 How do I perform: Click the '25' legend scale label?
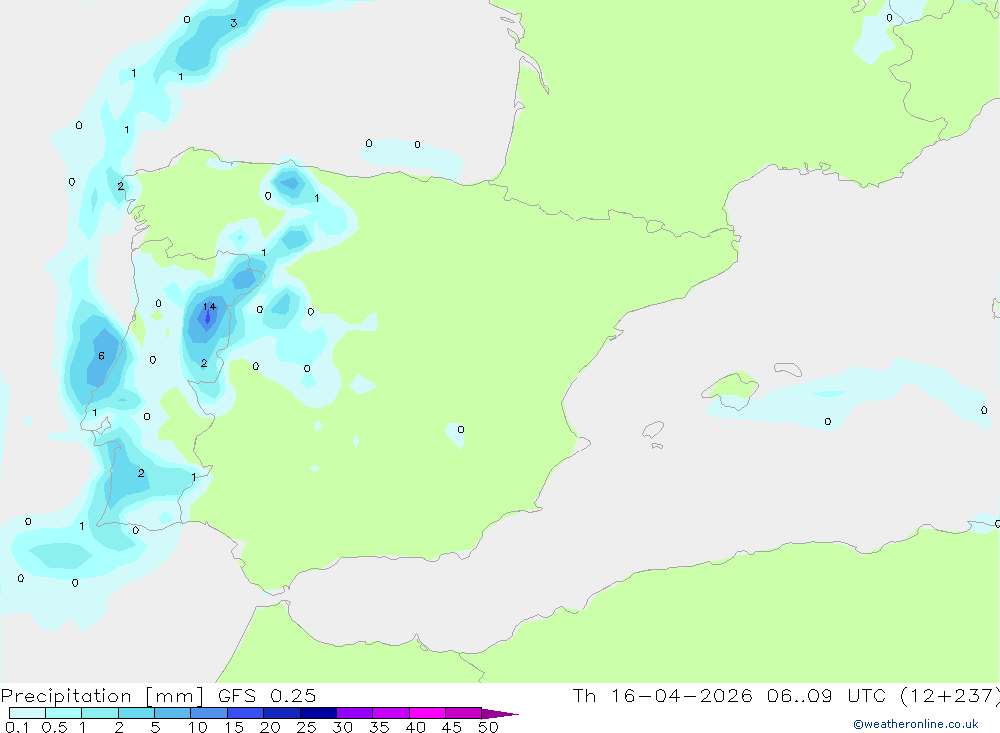tap(307, 727)
